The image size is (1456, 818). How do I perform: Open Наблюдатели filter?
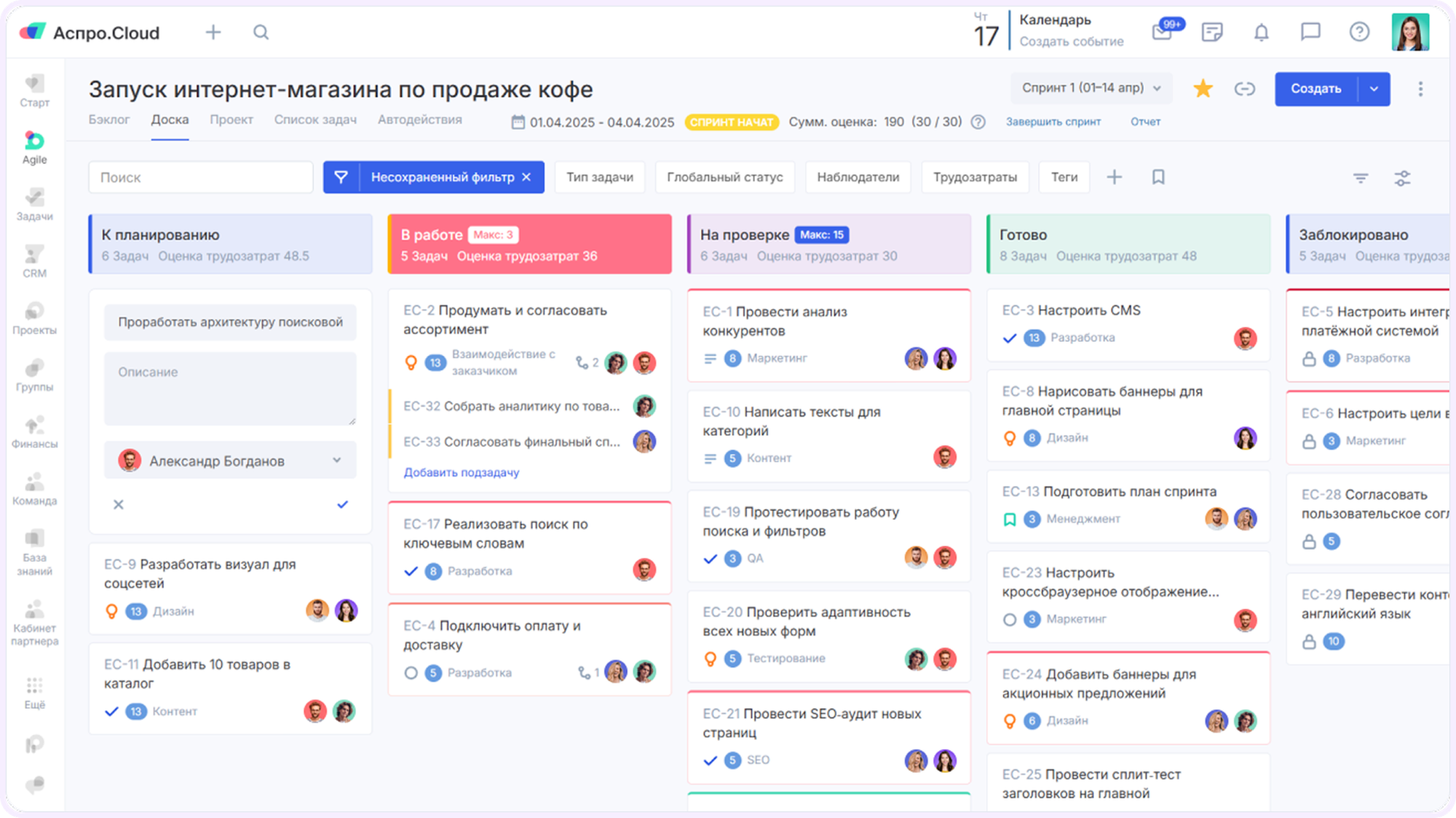tap(858, 177)
